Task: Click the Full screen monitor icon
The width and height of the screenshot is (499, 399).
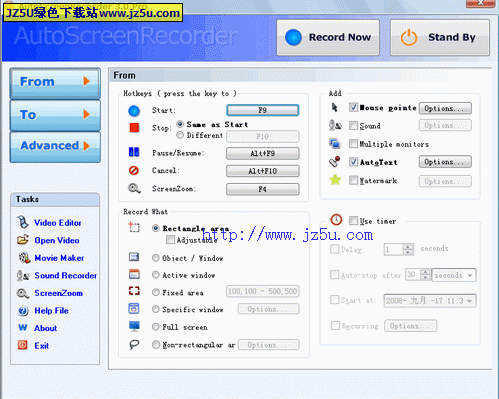Action: [x=134, y=326]
